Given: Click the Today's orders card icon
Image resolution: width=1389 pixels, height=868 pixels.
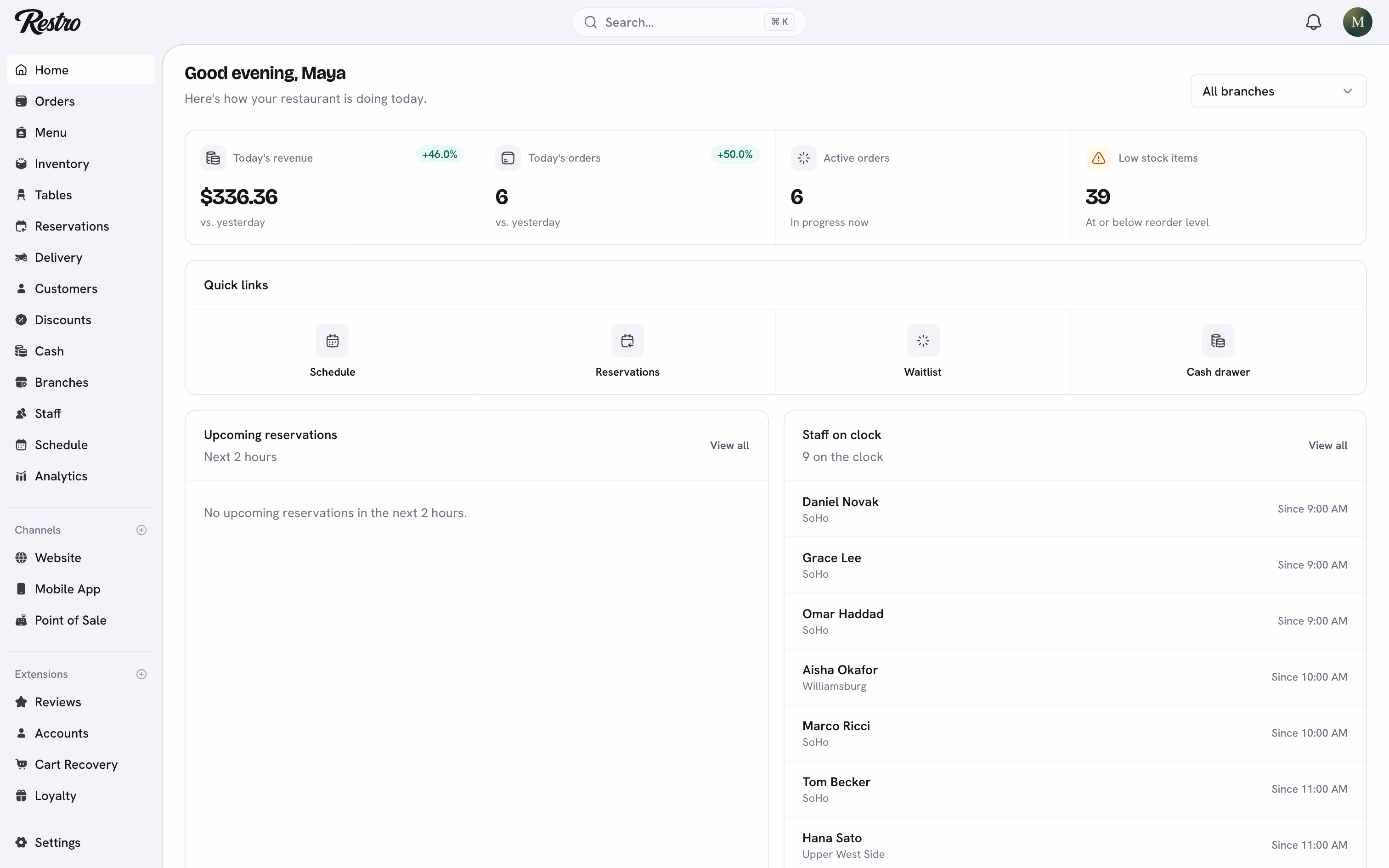Looking at the screenshot, I should point(508,158).
